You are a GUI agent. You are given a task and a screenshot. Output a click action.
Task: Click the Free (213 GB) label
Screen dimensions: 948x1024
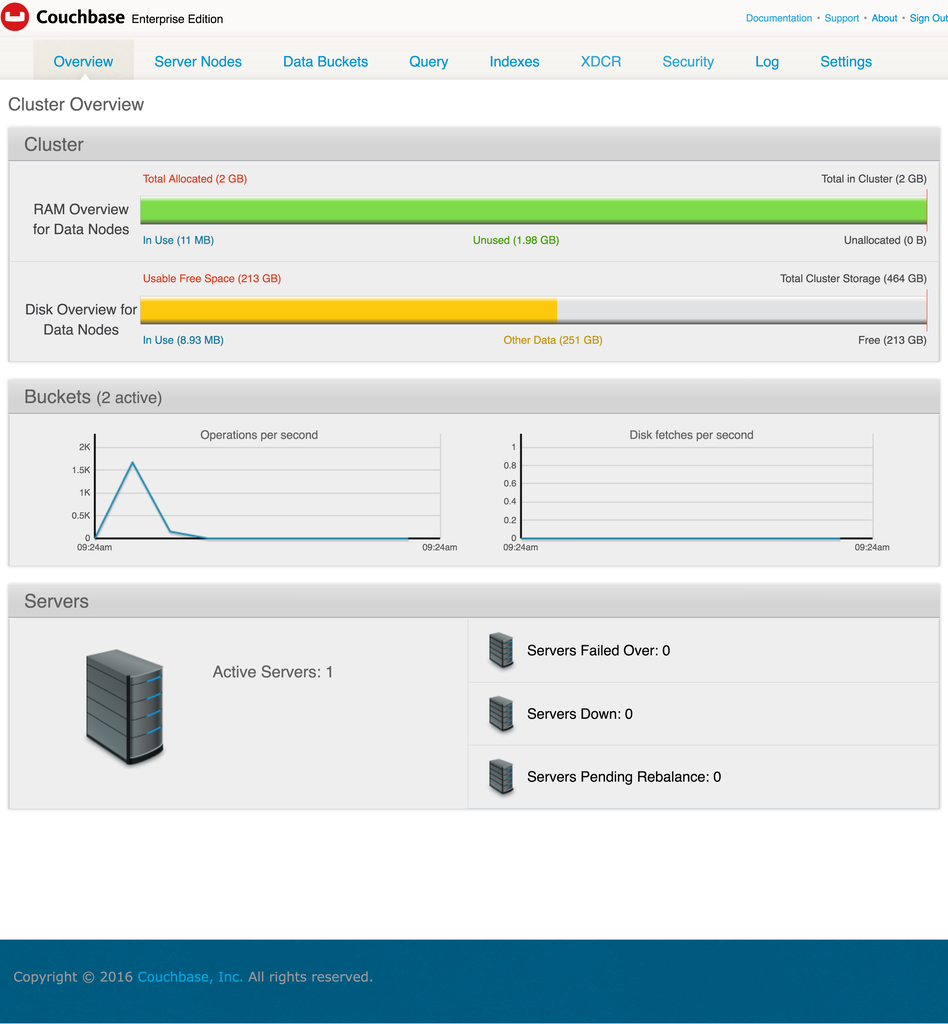coord(892,340)
